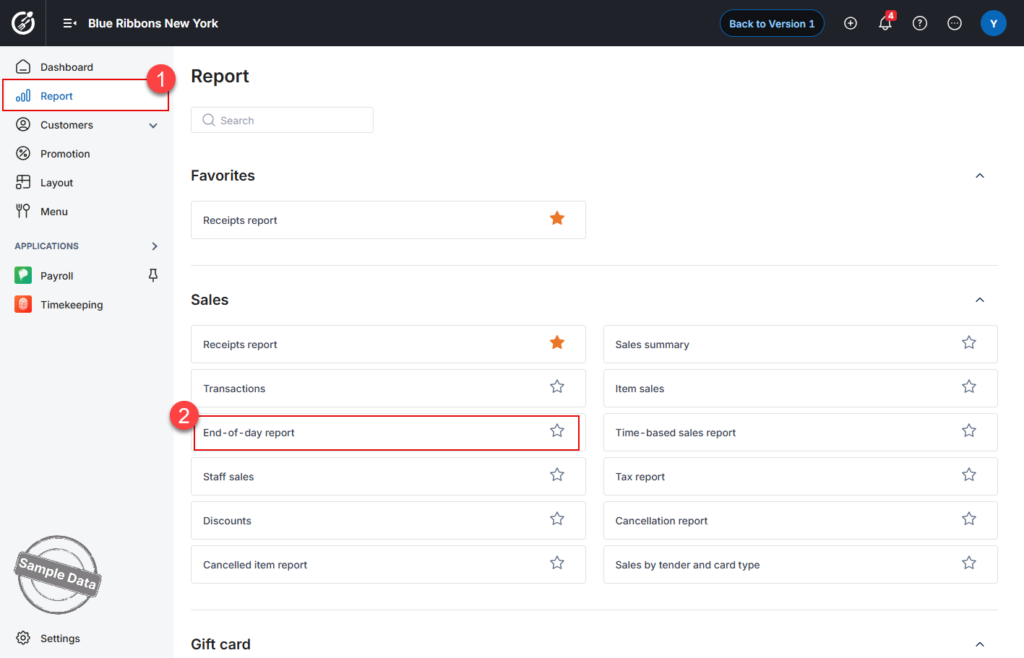The width and height of the screenshot is (1024, 658).
Task: Click the report Search field
Action: [282, 120]
